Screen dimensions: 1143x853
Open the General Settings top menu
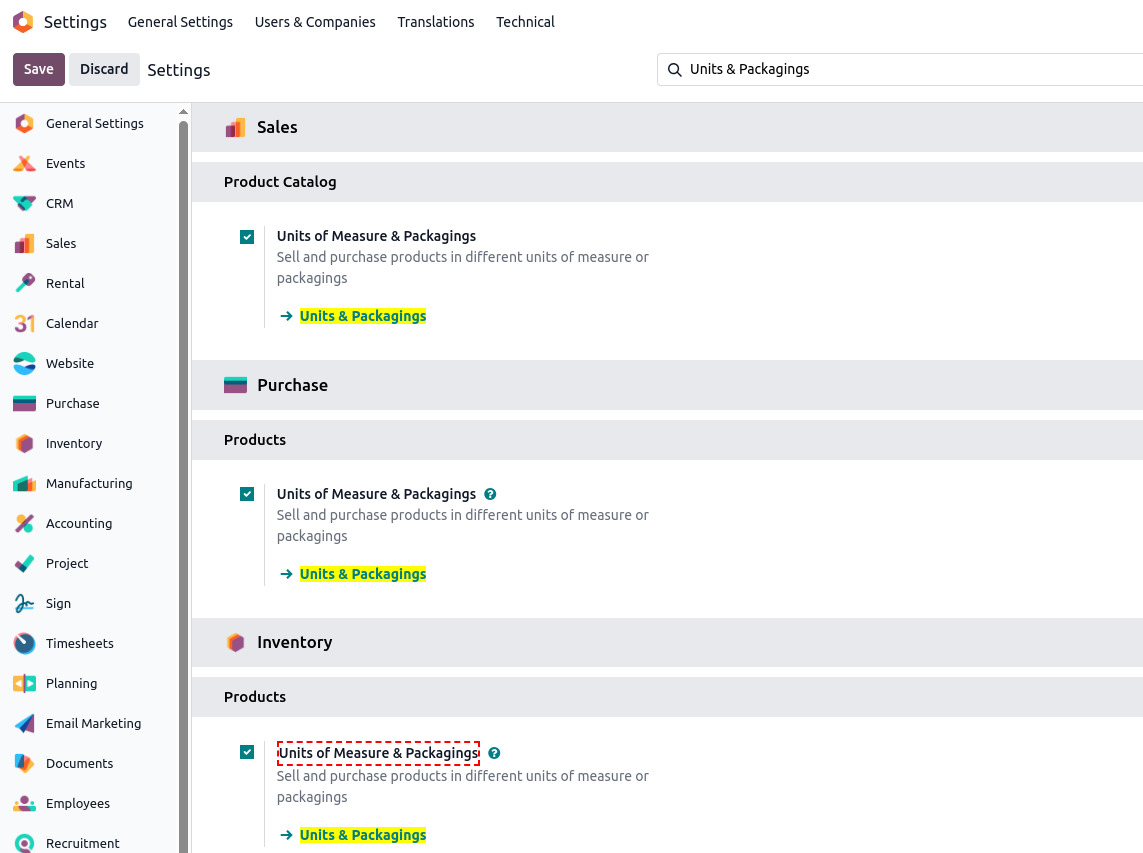[x=180, y=22]
